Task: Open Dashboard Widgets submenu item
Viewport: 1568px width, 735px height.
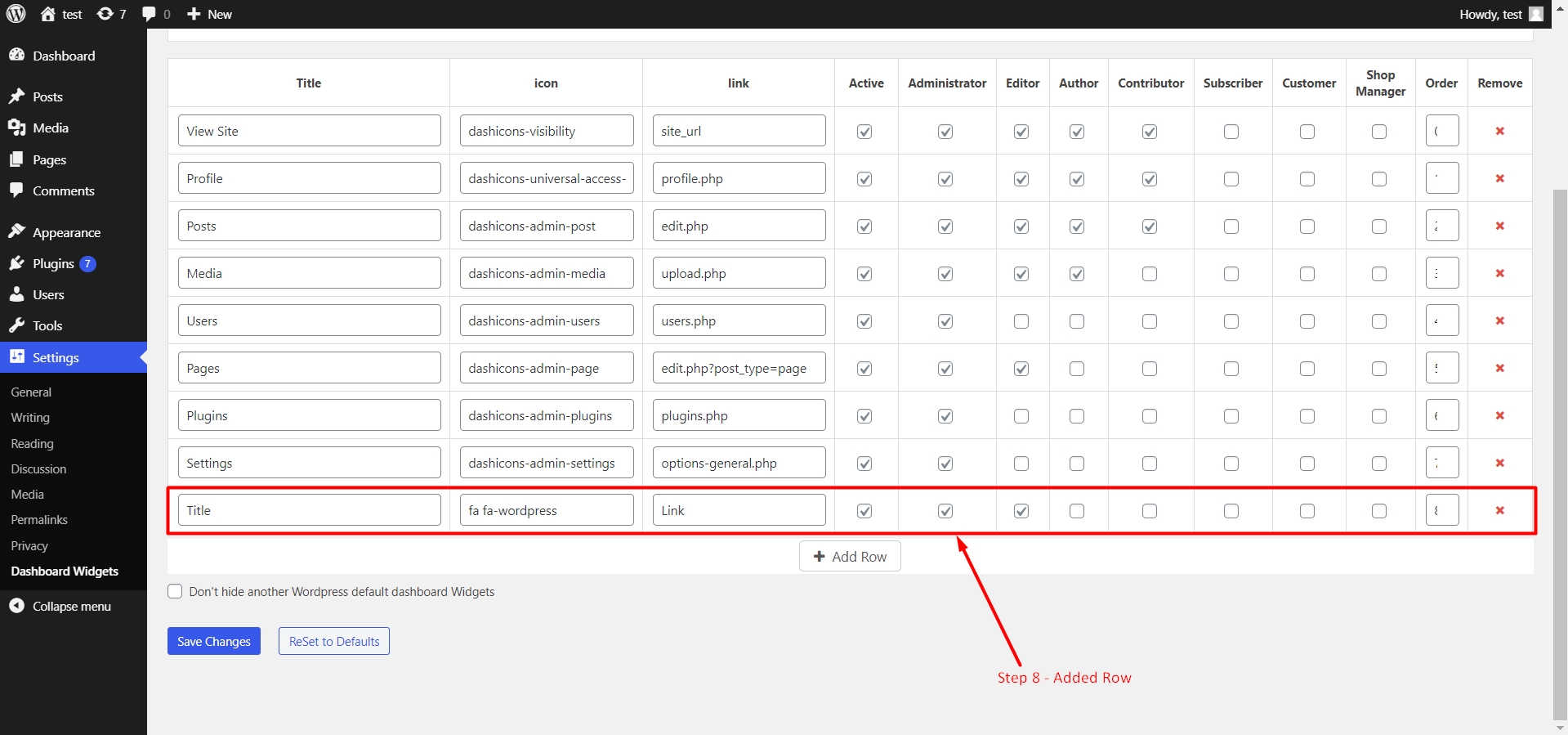Action: (x=65, y=571)
